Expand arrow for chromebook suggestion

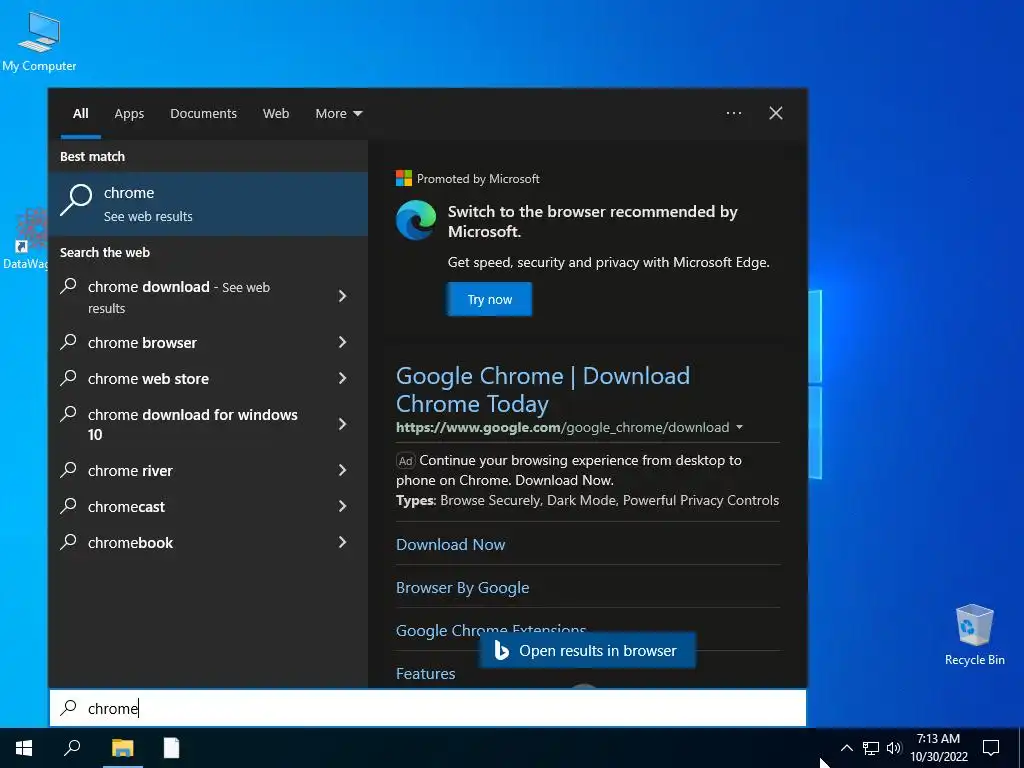pos(342,542)
